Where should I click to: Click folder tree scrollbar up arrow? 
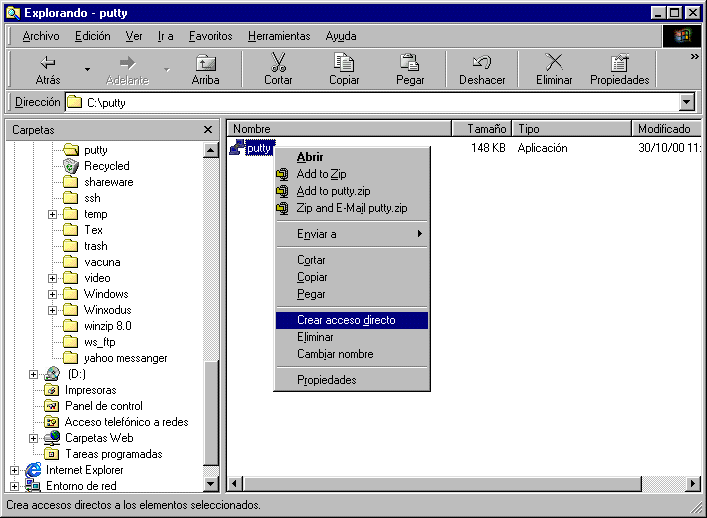click(x=211, y=150)
